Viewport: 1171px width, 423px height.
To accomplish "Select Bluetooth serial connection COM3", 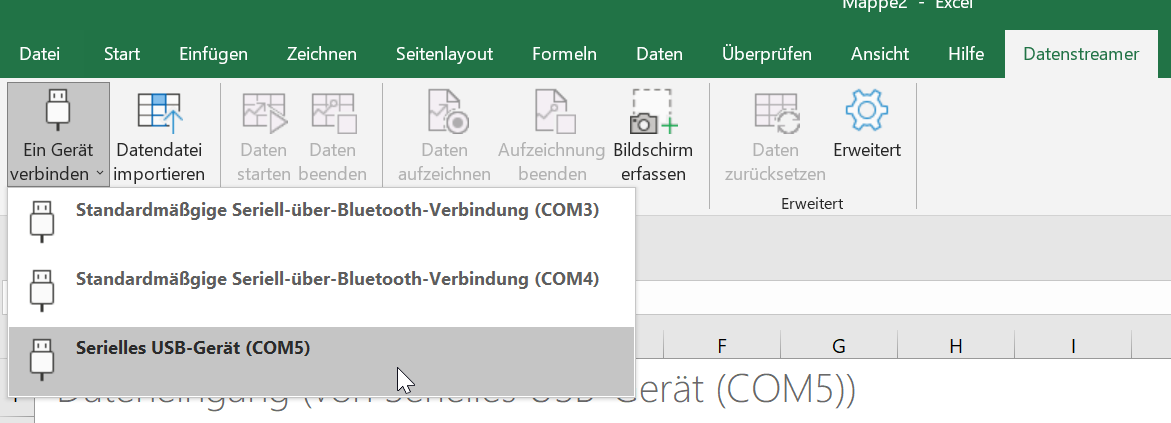I will coord(321,222).
